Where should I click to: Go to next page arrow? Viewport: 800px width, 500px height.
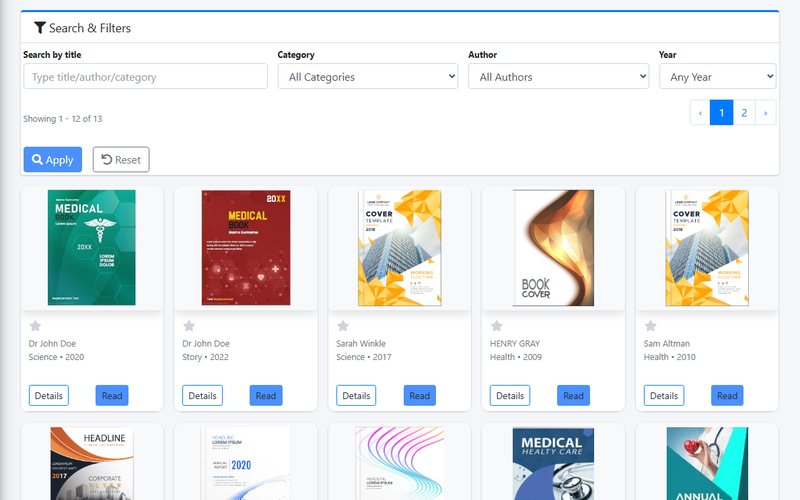(765, 113)
